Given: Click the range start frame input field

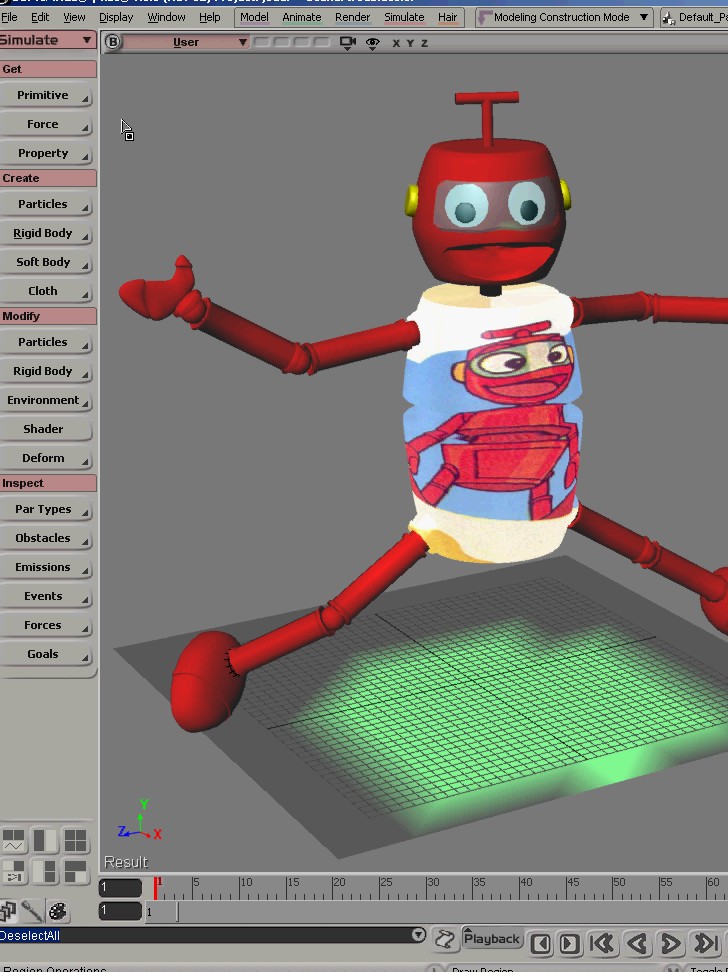Looking at the screenshot, I should [120, 911].
